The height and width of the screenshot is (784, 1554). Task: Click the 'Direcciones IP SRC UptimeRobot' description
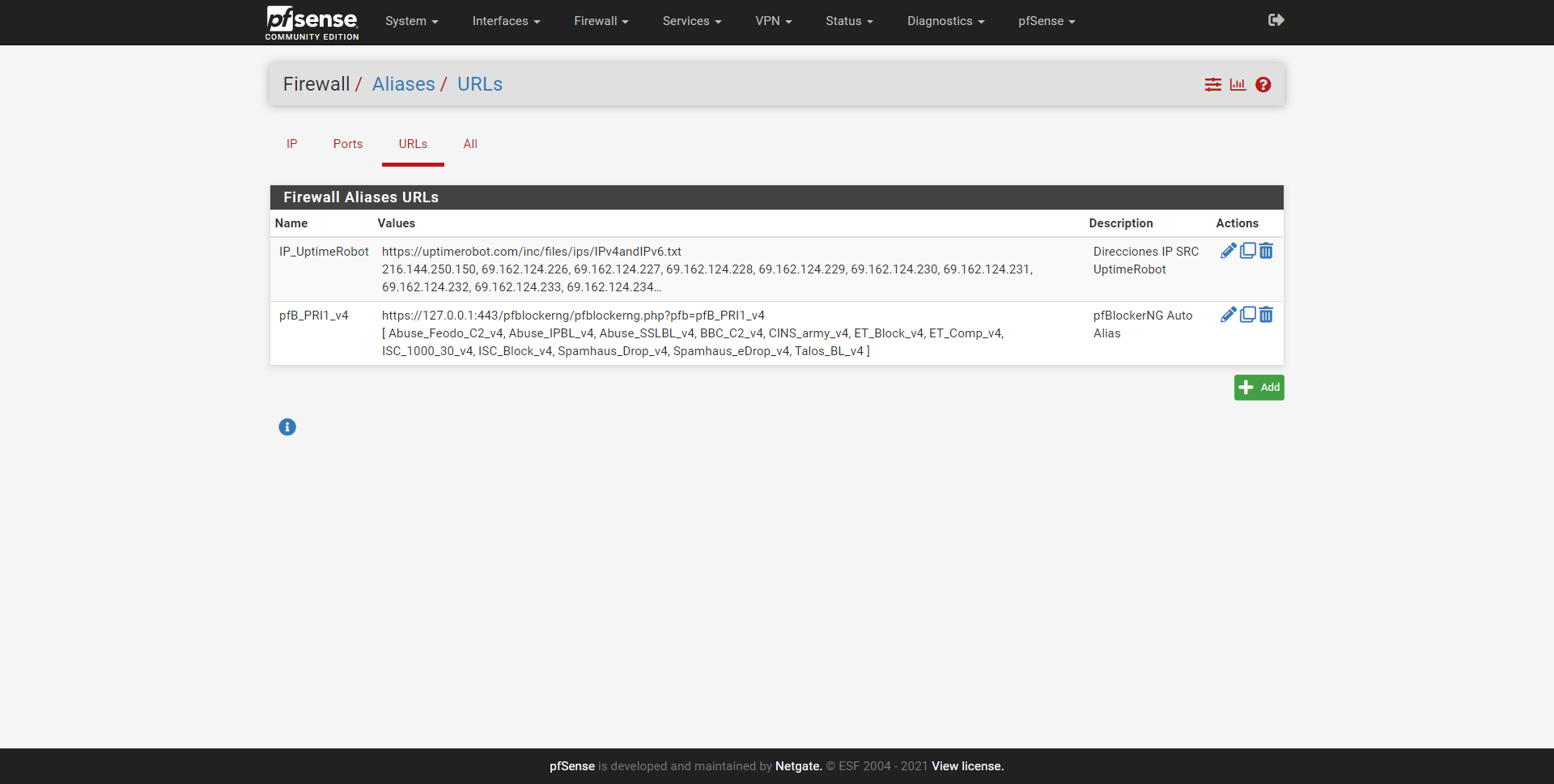pyautogui.click(x=1146, y=261)
